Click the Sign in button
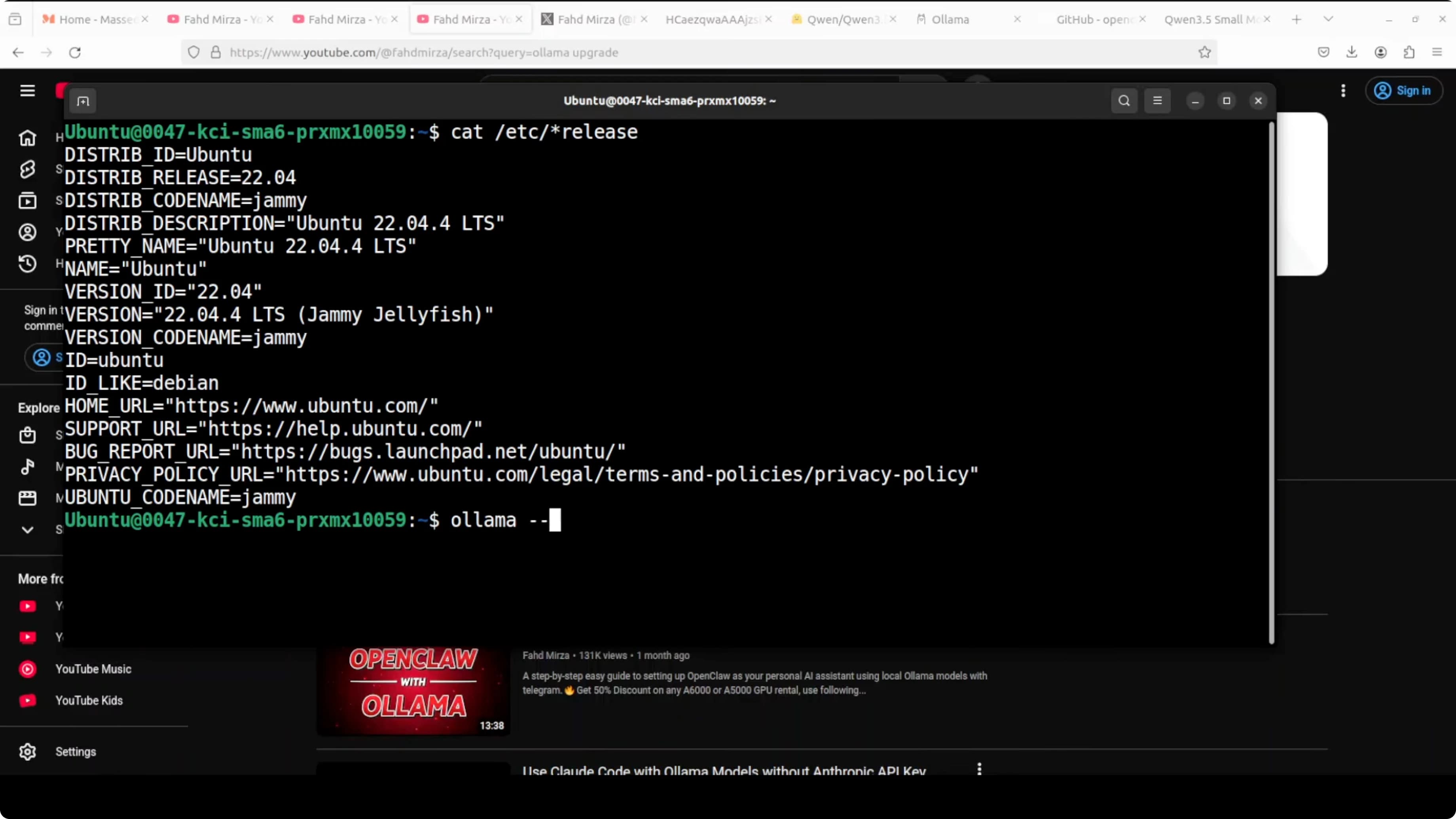This screenshot has width=1456, height=819. pyautogui.click(x=1404, y=91)
